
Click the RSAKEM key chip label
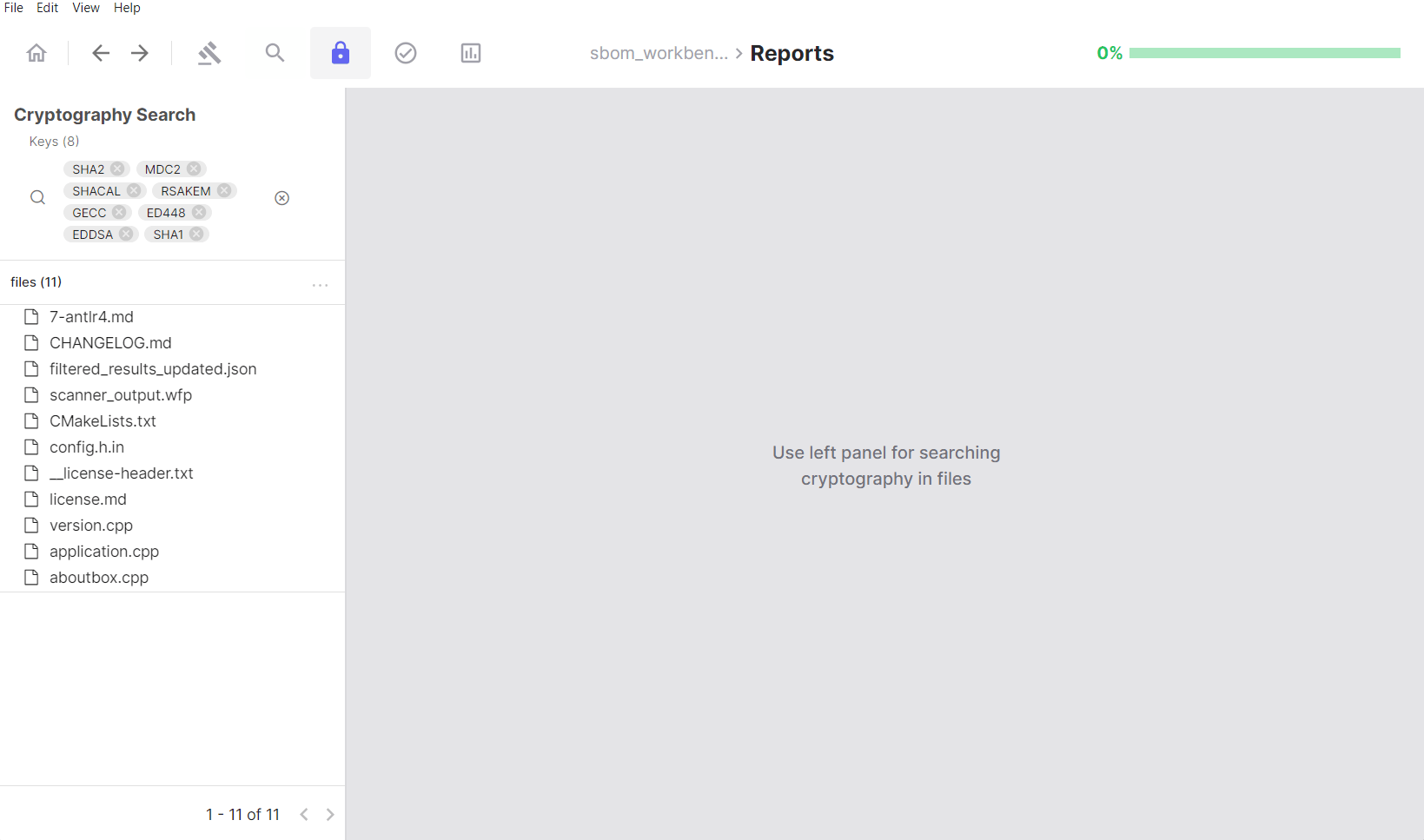pos(186,190)
